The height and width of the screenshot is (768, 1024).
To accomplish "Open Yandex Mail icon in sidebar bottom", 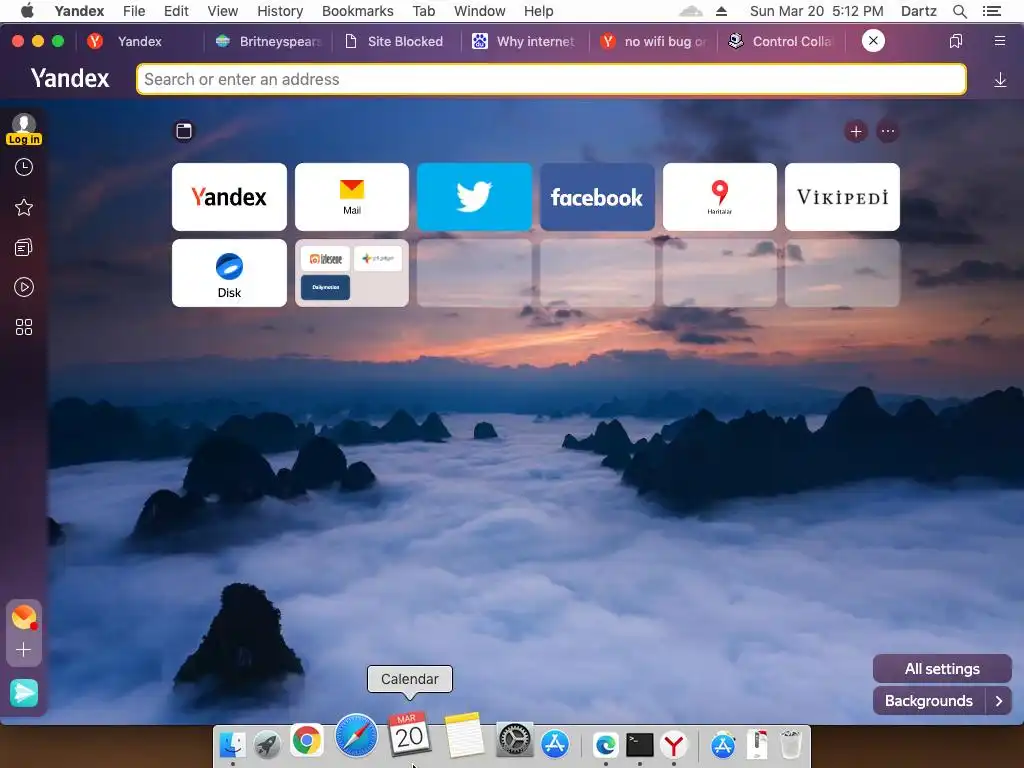I will point(24,617).
